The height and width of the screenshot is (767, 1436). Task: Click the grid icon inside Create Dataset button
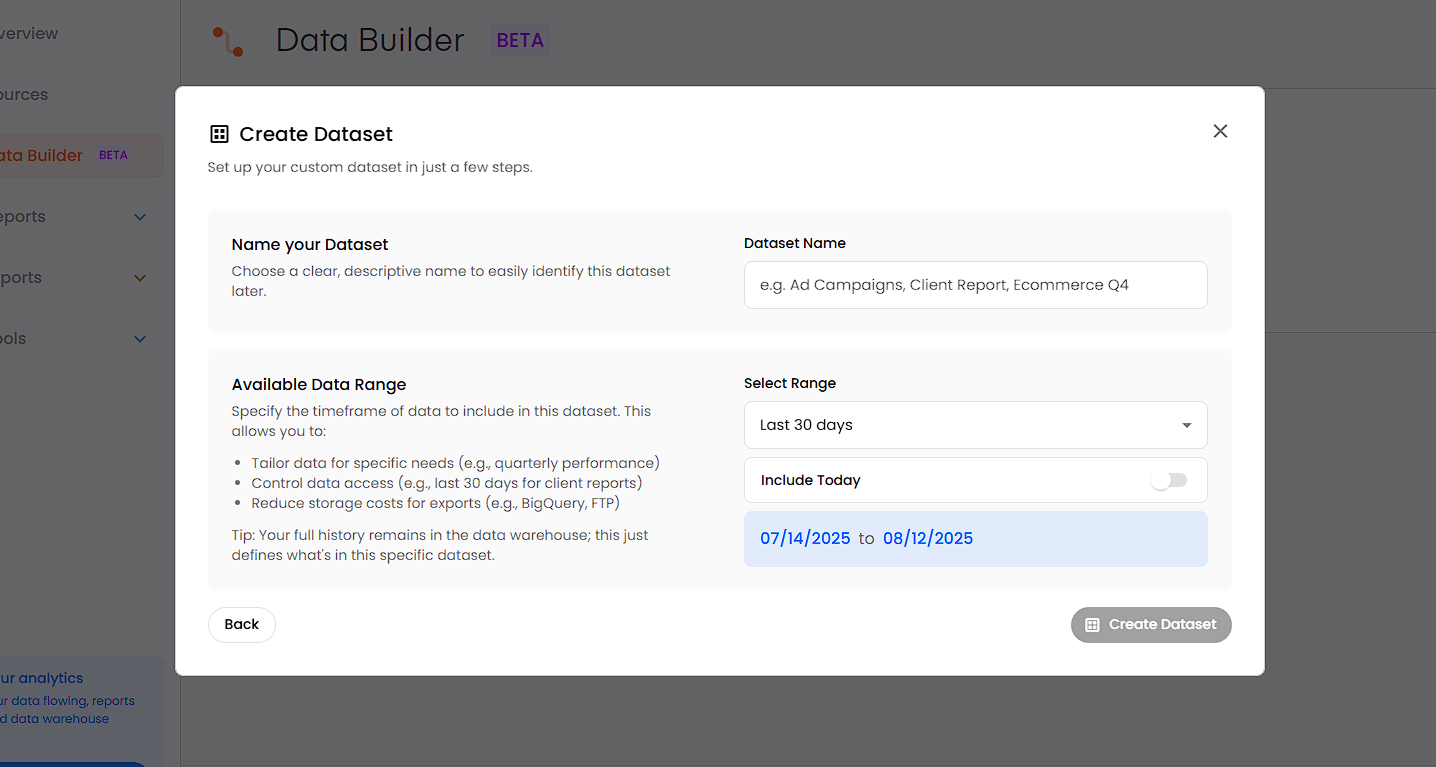[1092, 625]
